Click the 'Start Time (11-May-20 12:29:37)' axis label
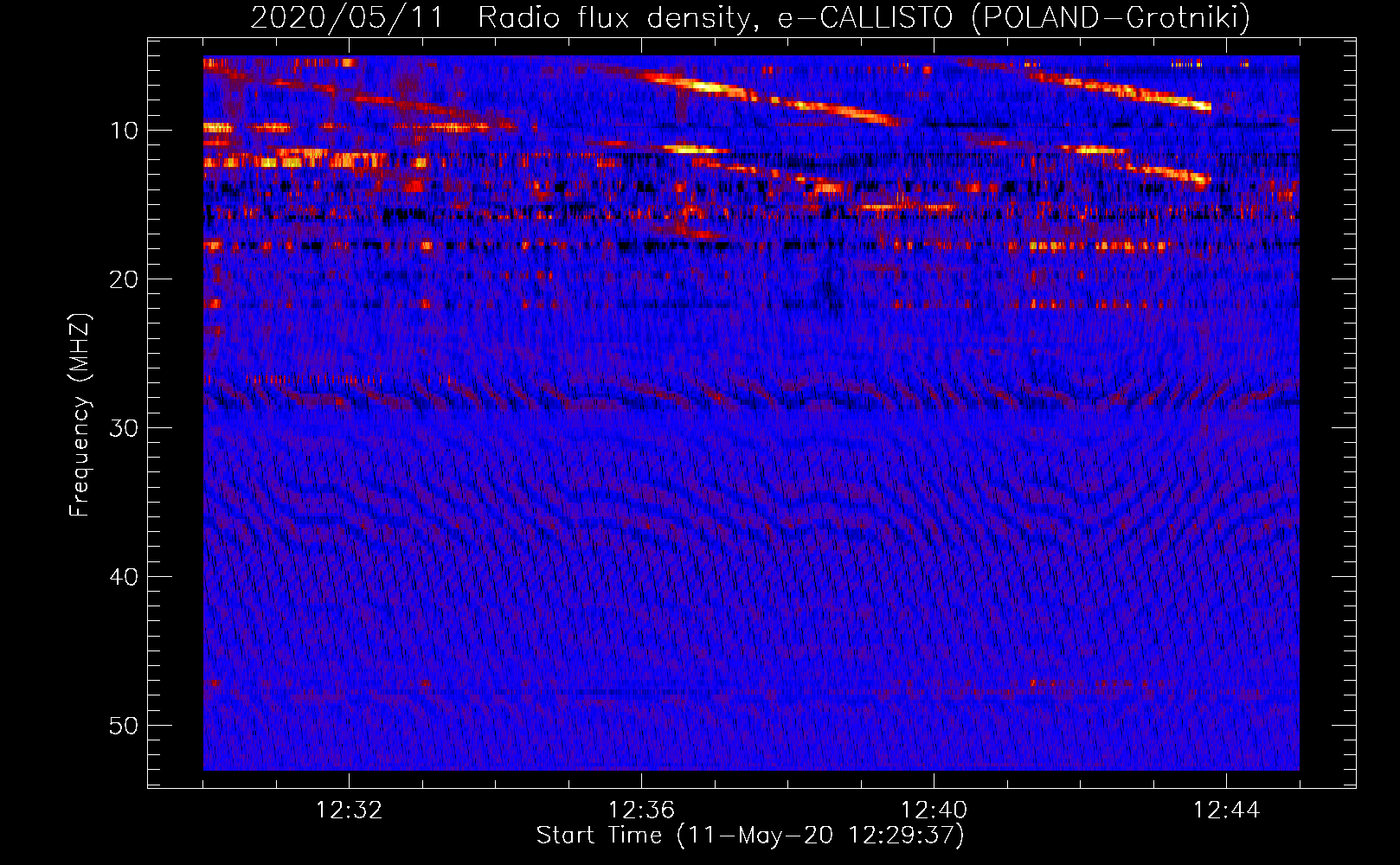 (750, 836)
